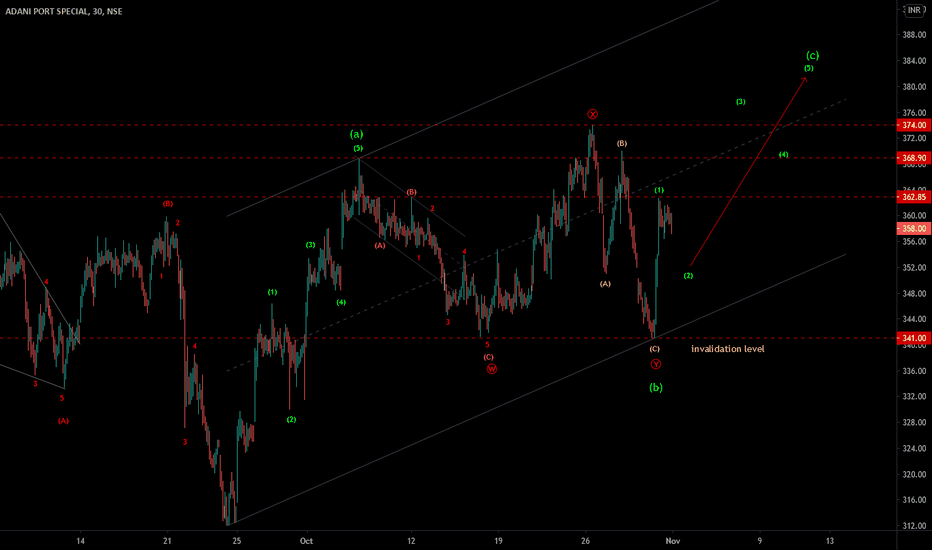Click the 9 date label on time axis
This screenshot has width=932, height=550.
point(760,541)
